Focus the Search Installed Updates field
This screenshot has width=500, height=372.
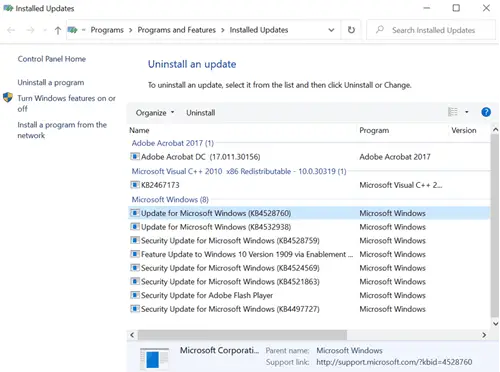[x=431, y=30]
